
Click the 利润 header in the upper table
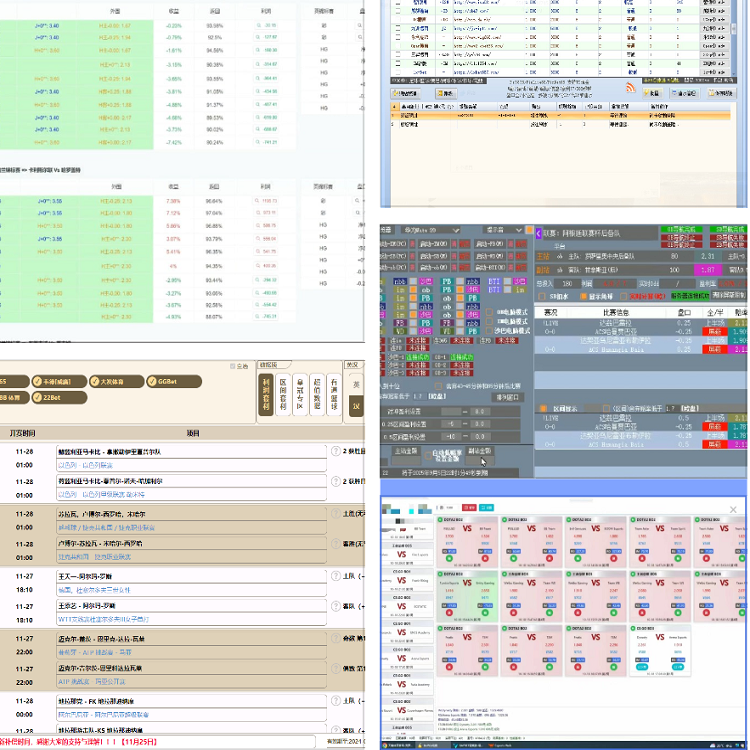(266, 11)
